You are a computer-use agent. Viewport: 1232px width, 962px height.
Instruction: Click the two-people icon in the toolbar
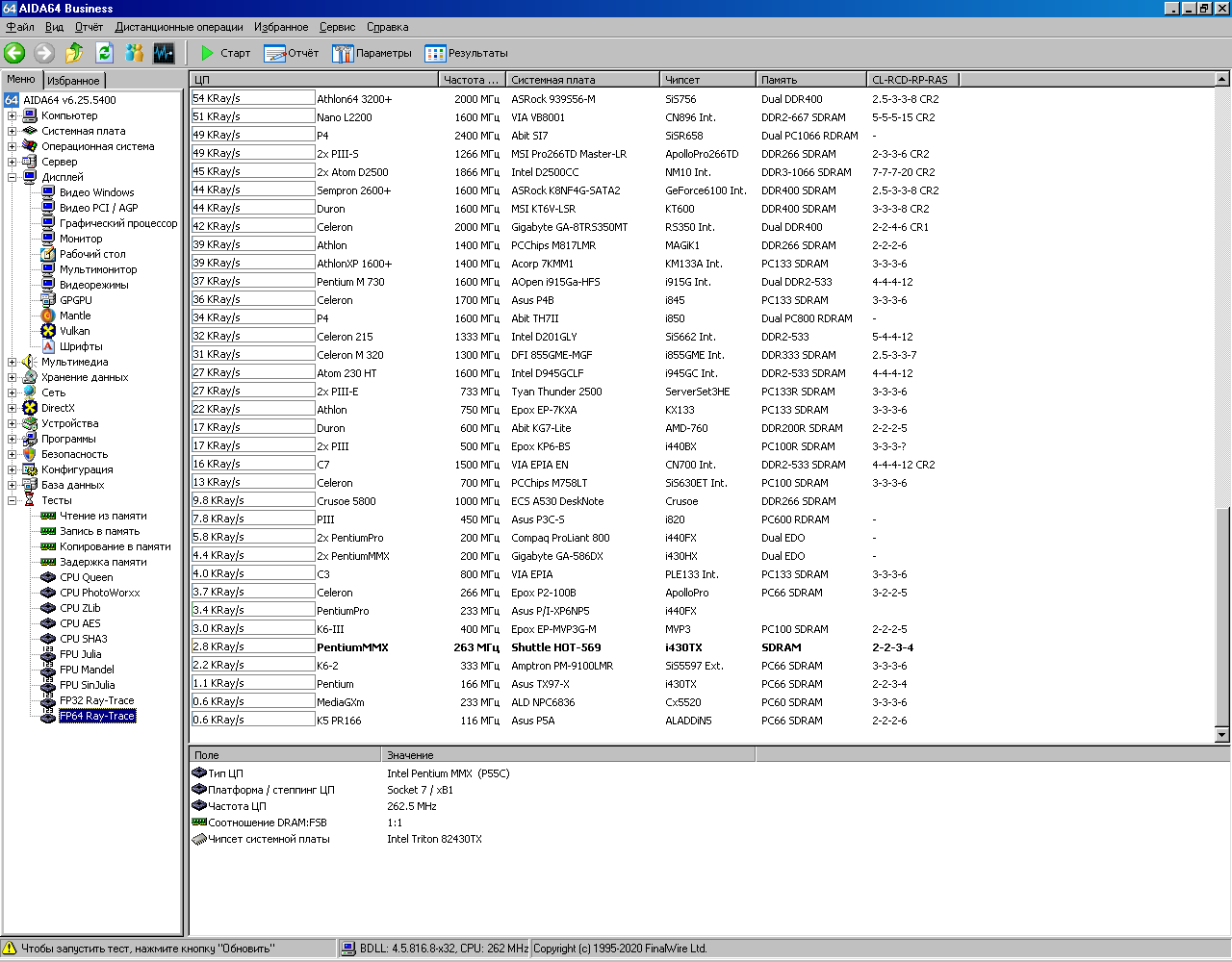(x=134, y=53)
